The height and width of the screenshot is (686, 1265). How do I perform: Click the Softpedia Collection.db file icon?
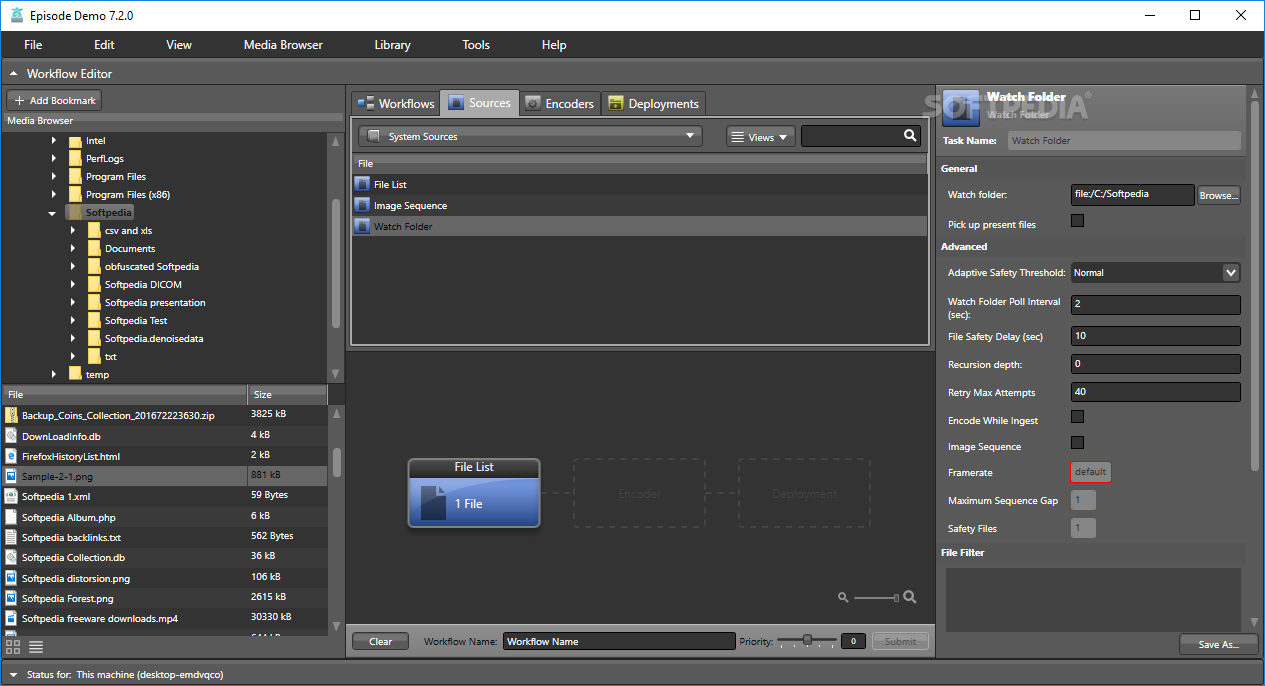[x=12, y=557]
